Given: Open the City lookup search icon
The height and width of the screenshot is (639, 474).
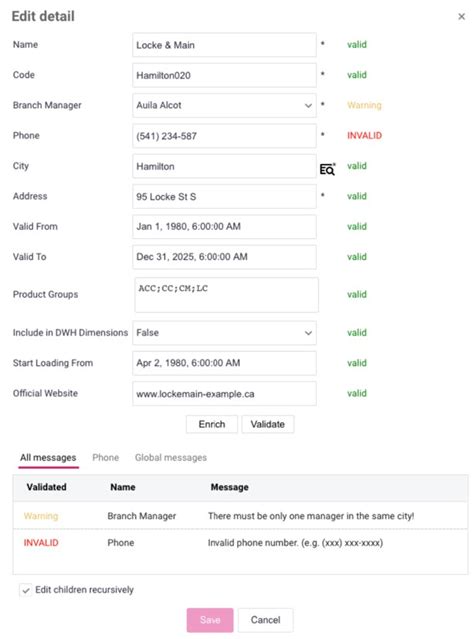Looking at the screenshot, I should [x=327, y=169].
